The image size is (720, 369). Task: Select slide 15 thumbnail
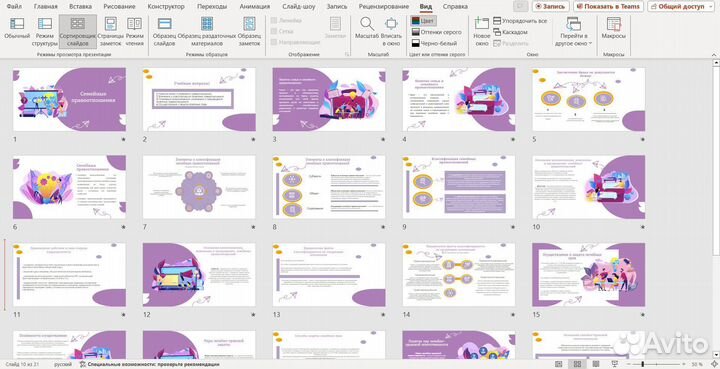coord(589,274)
